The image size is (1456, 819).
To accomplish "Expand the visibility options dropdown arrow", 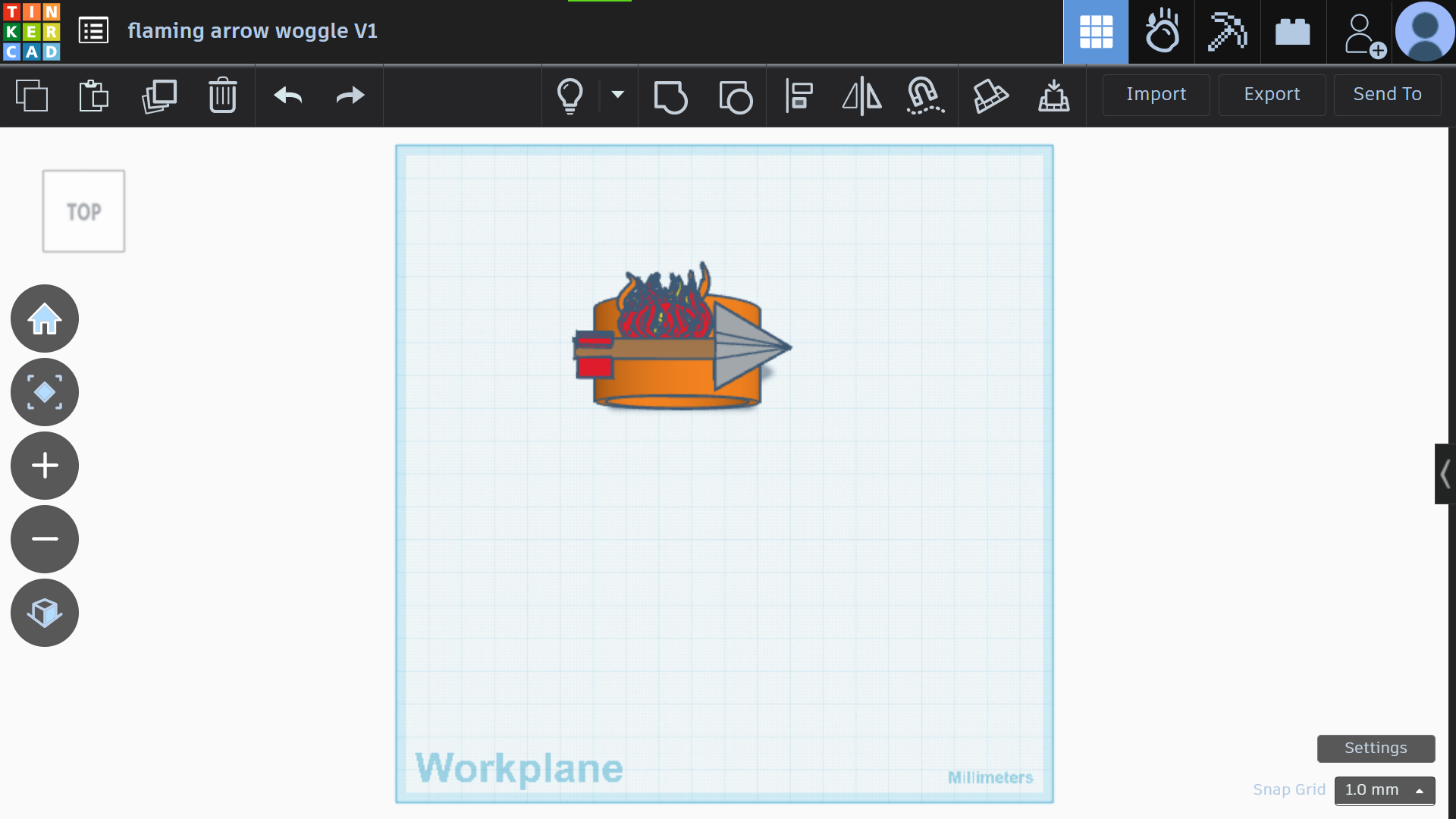I will click(x=618, y=95).
